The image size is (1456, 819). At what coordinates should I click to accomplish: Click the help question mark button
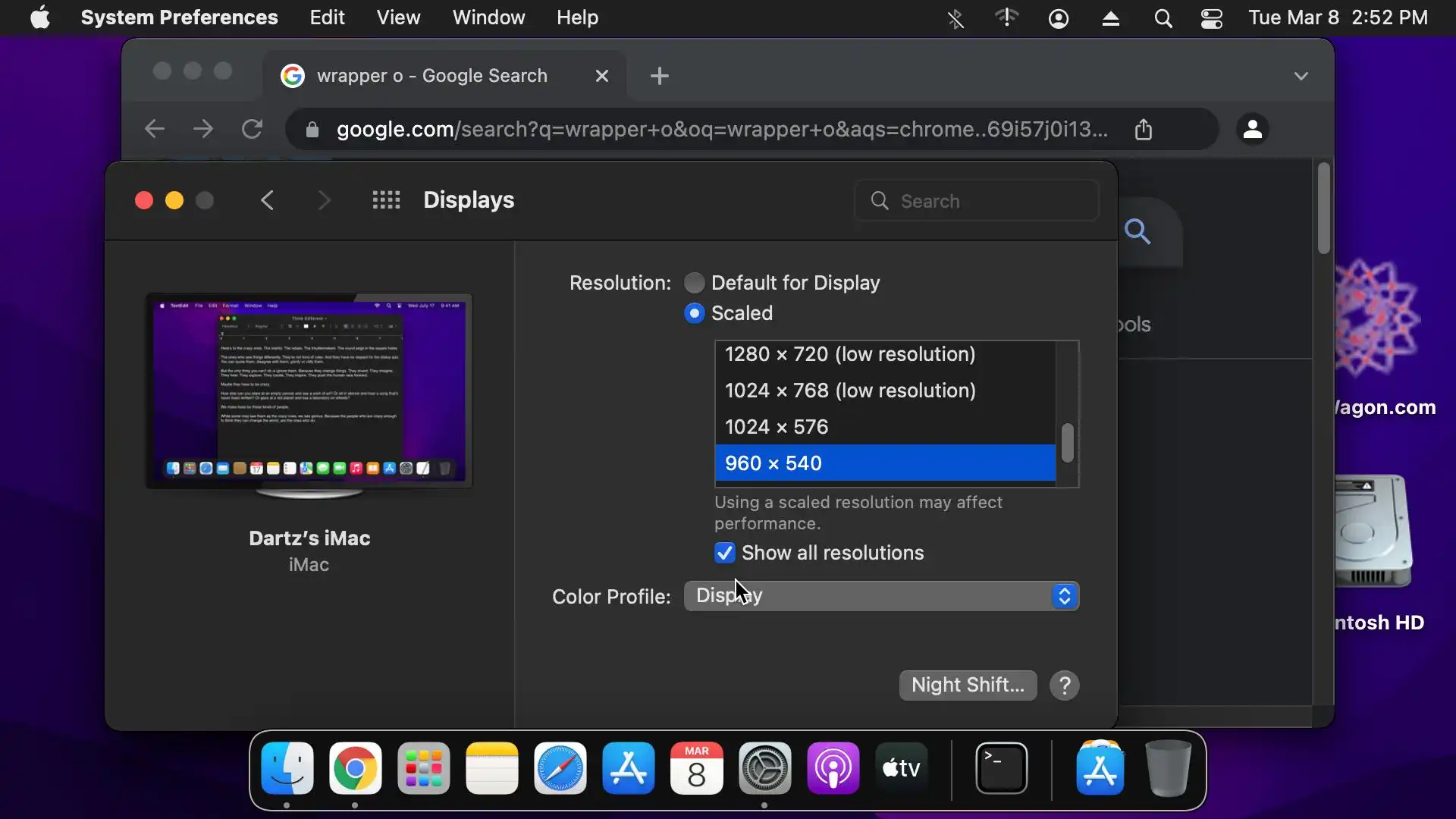(1064, 686)
